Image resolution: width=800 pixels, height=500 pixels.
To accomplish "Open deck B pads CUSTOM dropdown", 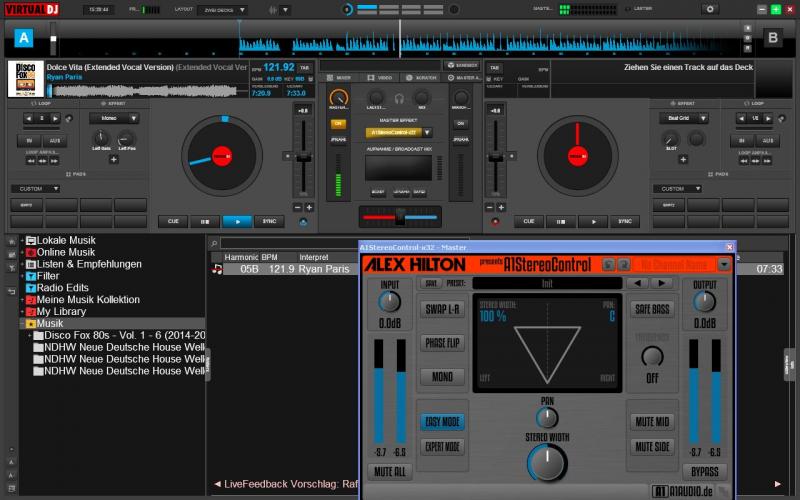I will (677, 189).
